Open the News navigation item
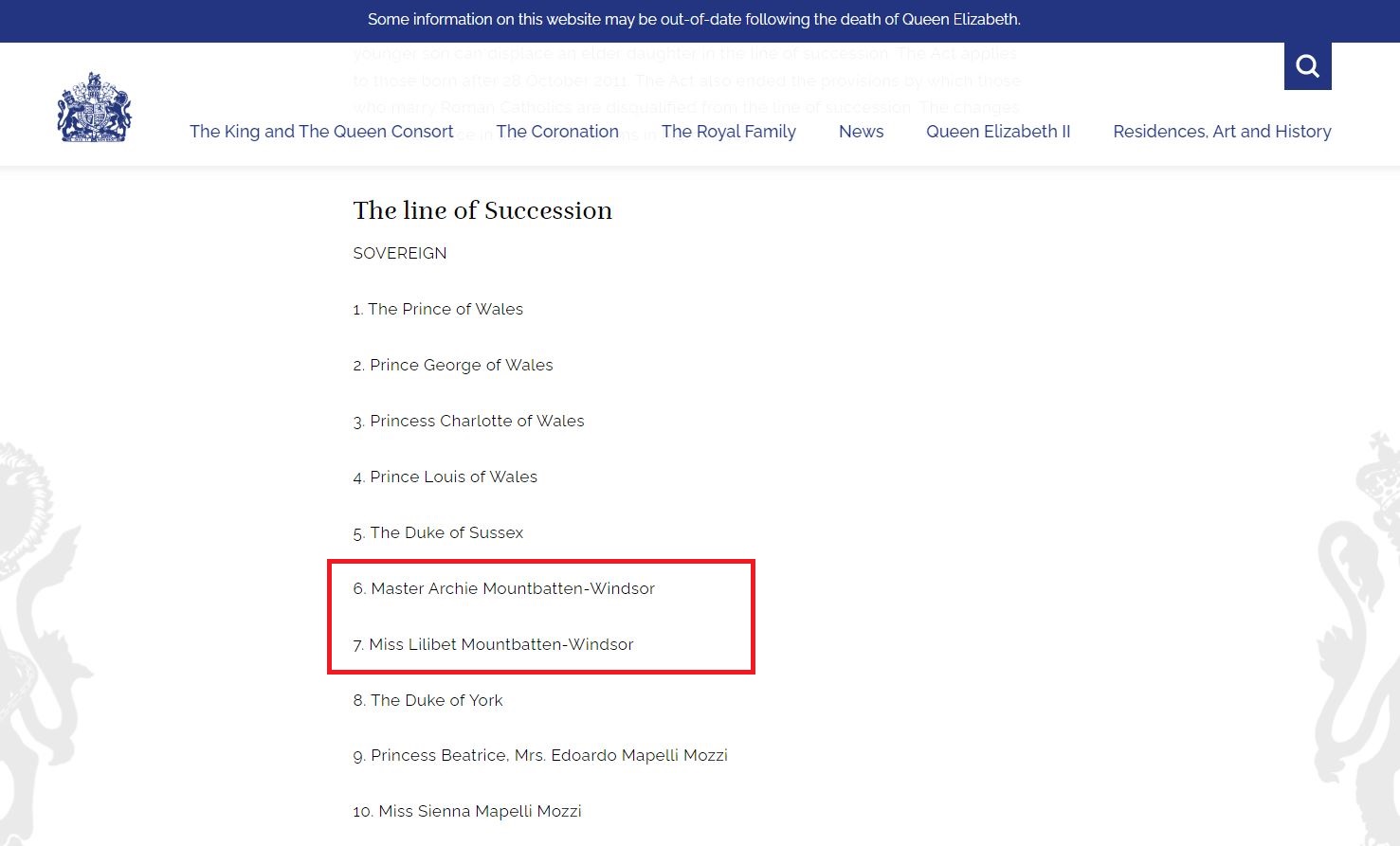 coord(861,132)
